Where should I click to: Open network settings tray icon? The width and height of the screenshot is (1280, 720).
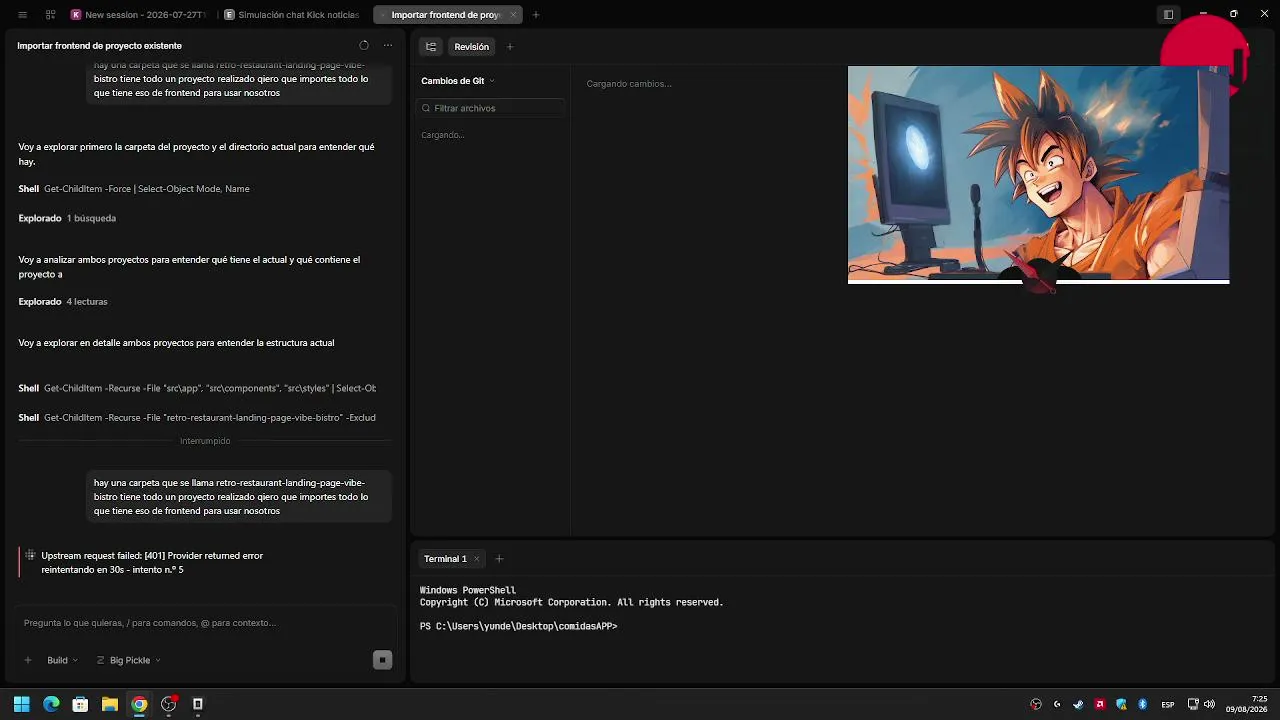point(1193,704)
